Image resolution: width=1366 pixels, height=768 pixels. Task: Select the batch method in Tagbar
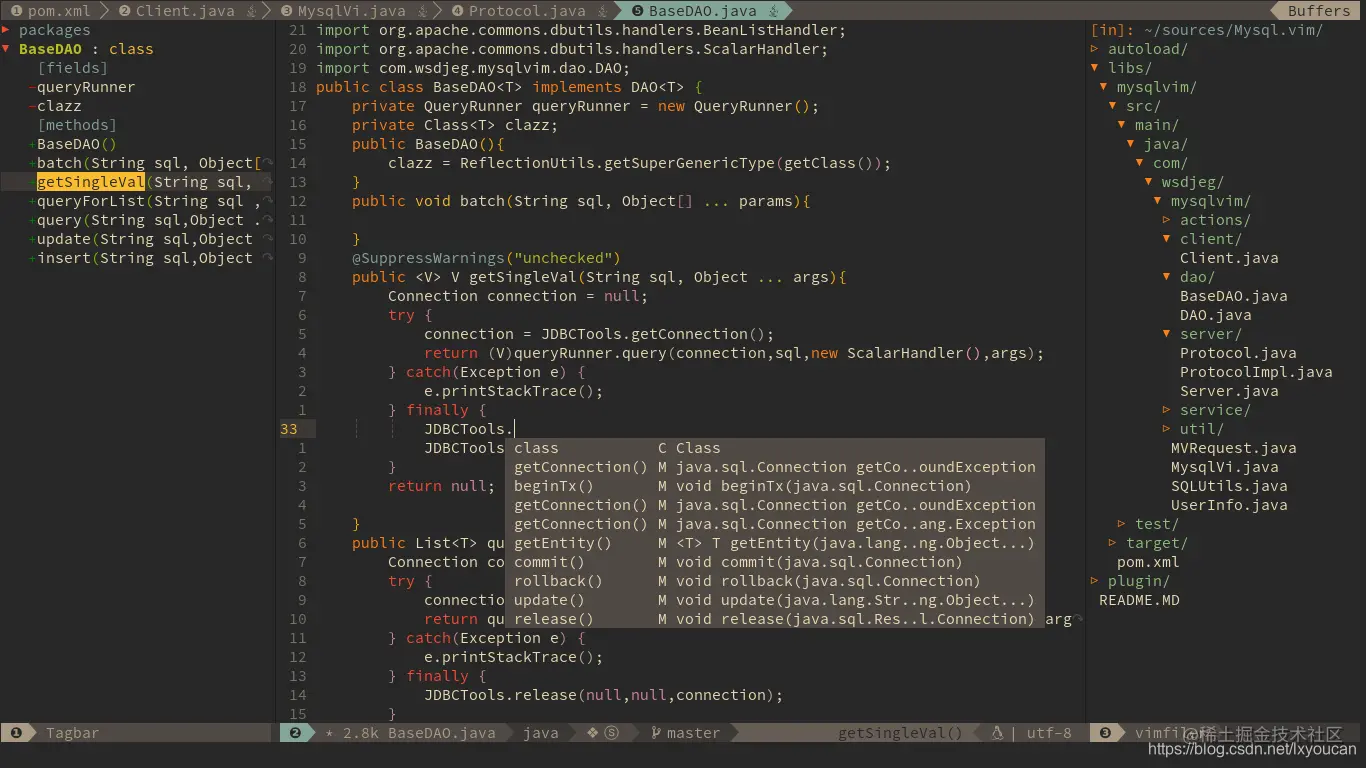click(148, 163)
